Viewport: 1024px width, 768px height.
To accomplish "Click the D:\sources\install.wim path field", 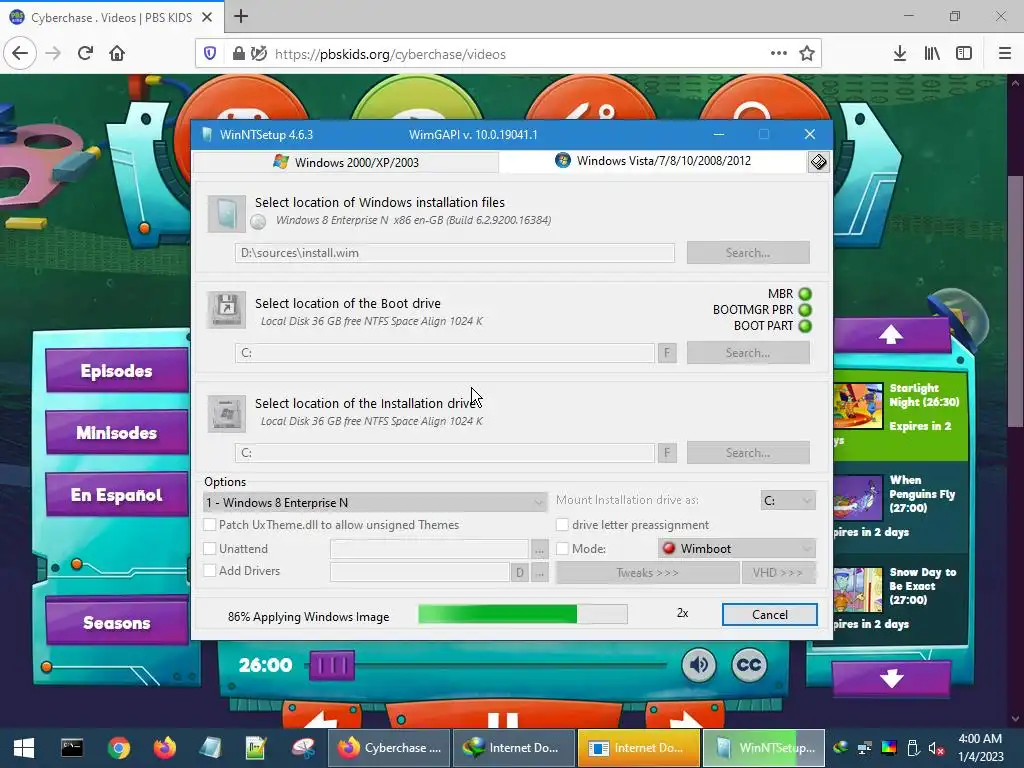I will [455, 253].
